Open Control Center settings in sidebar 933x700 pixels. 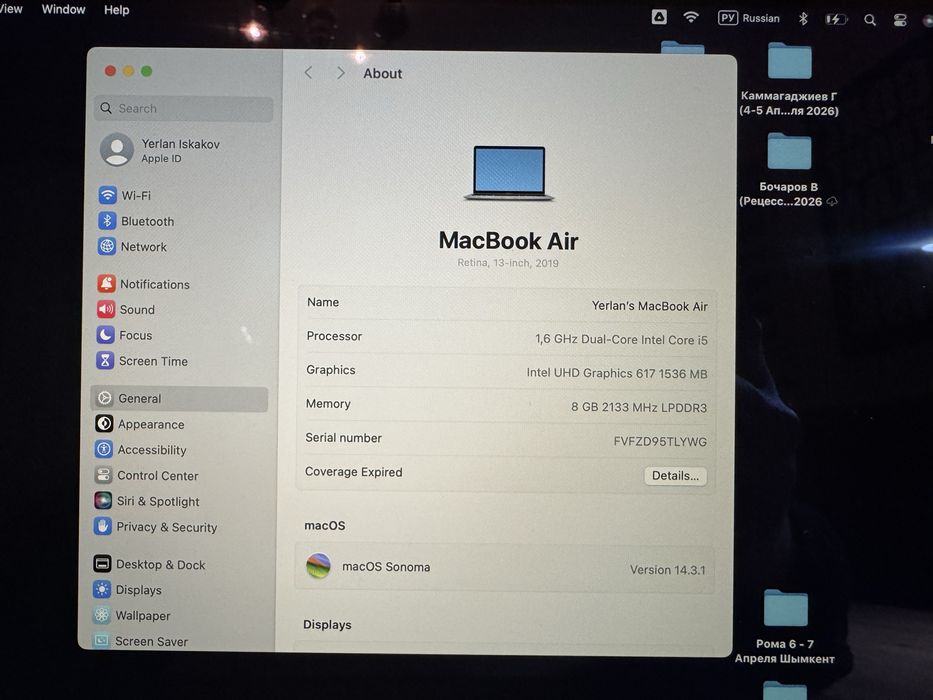[146, 475]
